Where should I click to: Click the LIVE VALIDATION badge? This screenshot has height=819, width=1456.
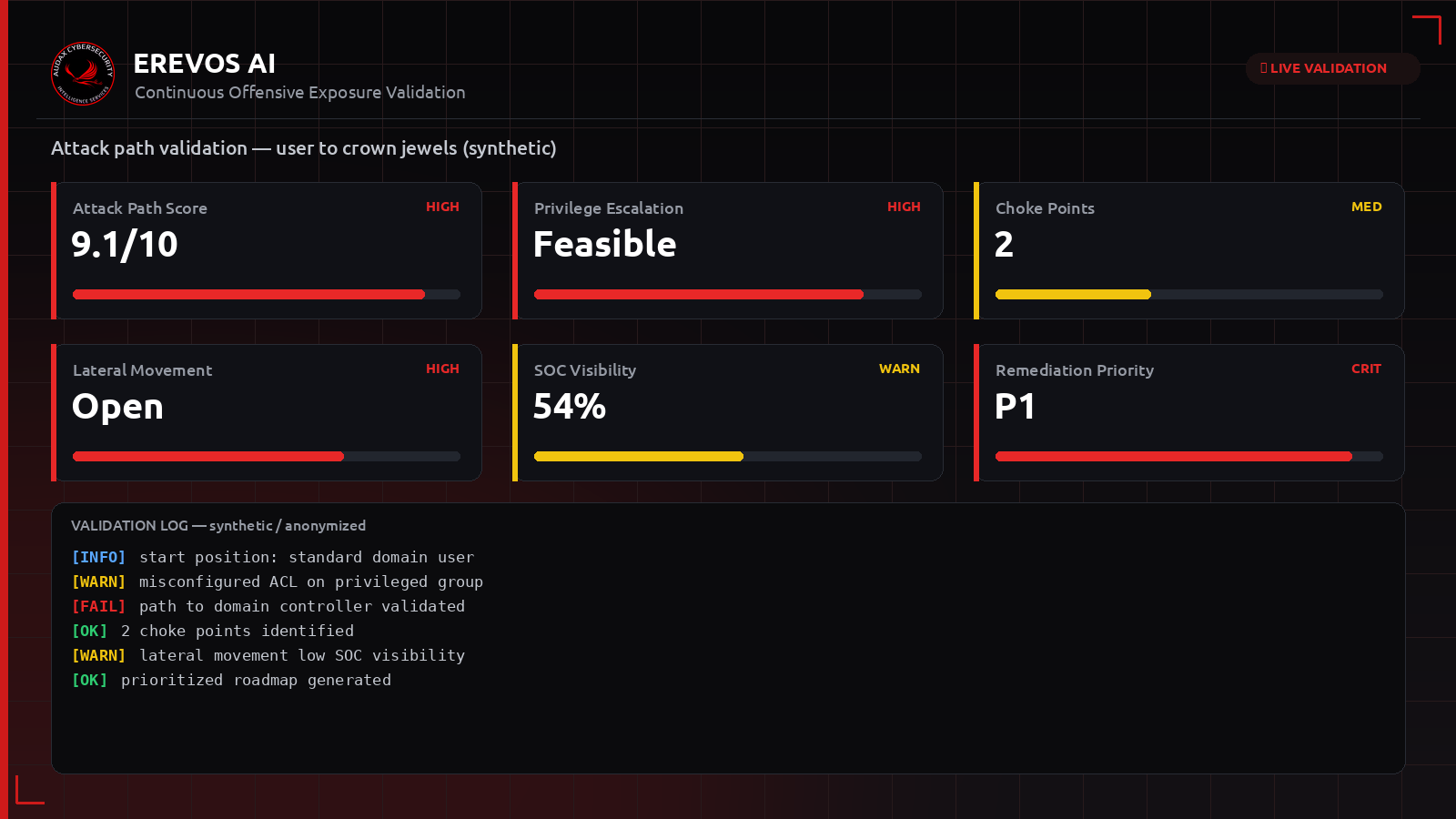(x=1332, y=68)
